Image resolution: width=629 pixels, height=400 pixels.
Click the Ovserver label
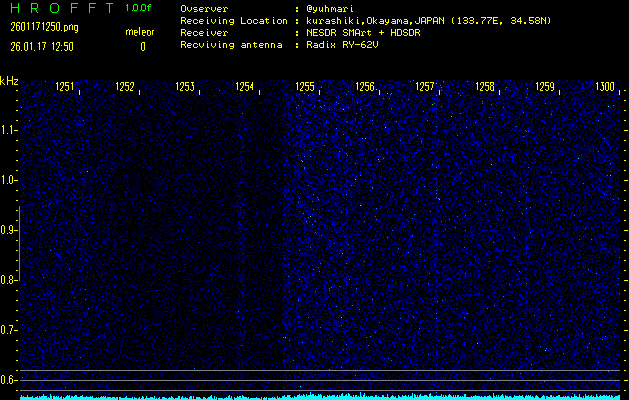pos(204,9)
